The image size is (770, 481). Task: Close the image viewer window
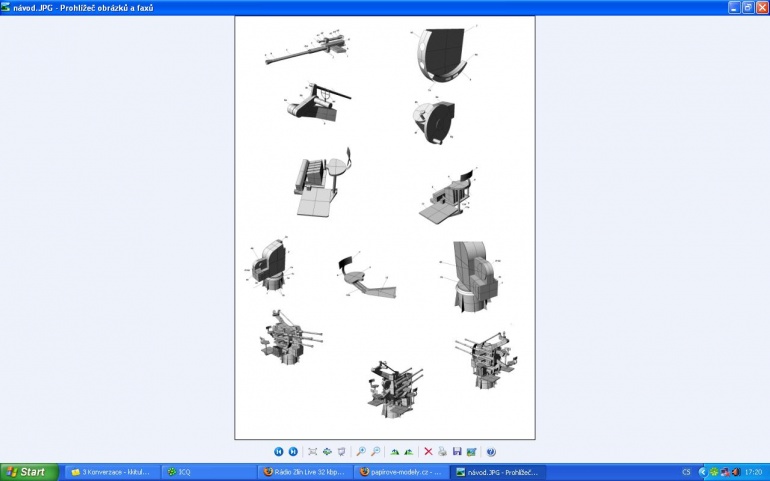[762, 7]
